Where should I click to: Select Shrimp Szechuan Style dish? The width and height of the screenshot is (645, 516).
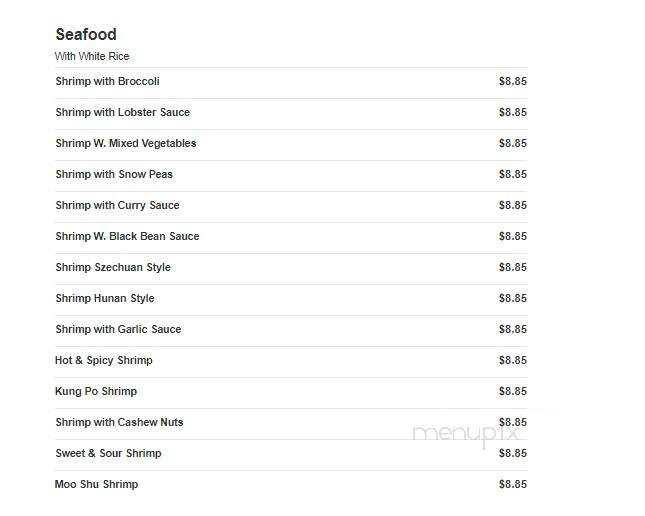tap(113, 267)
